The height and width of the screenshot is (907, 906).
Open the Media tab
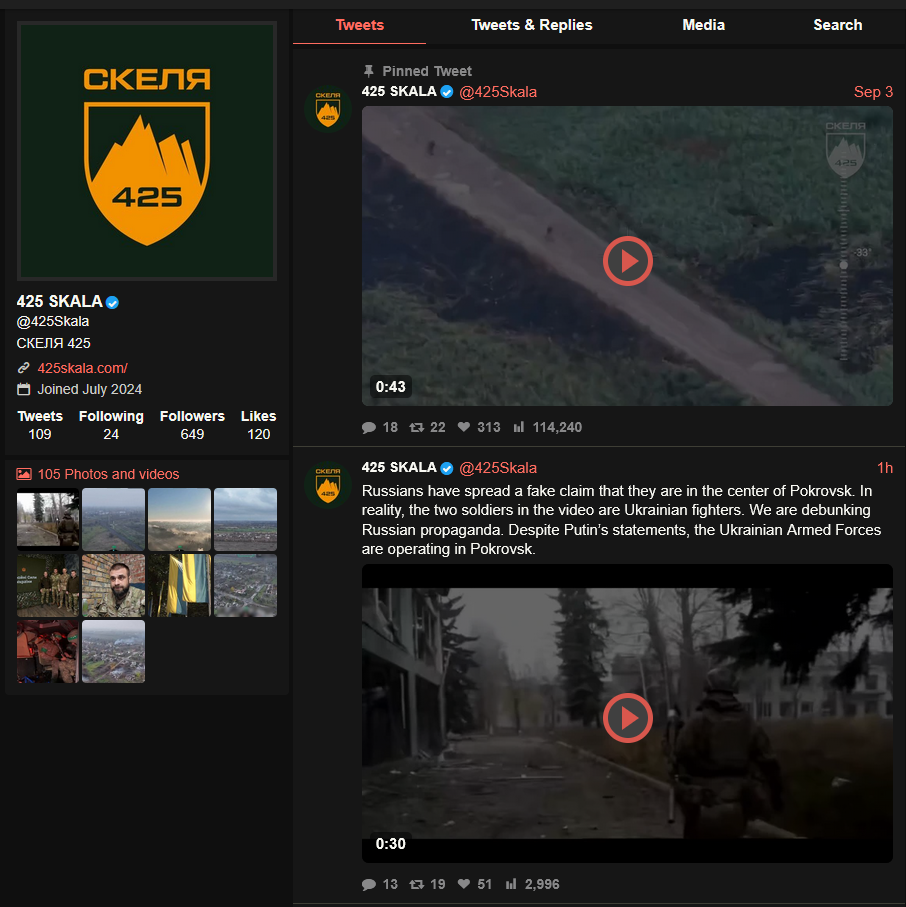pos(703,25)
